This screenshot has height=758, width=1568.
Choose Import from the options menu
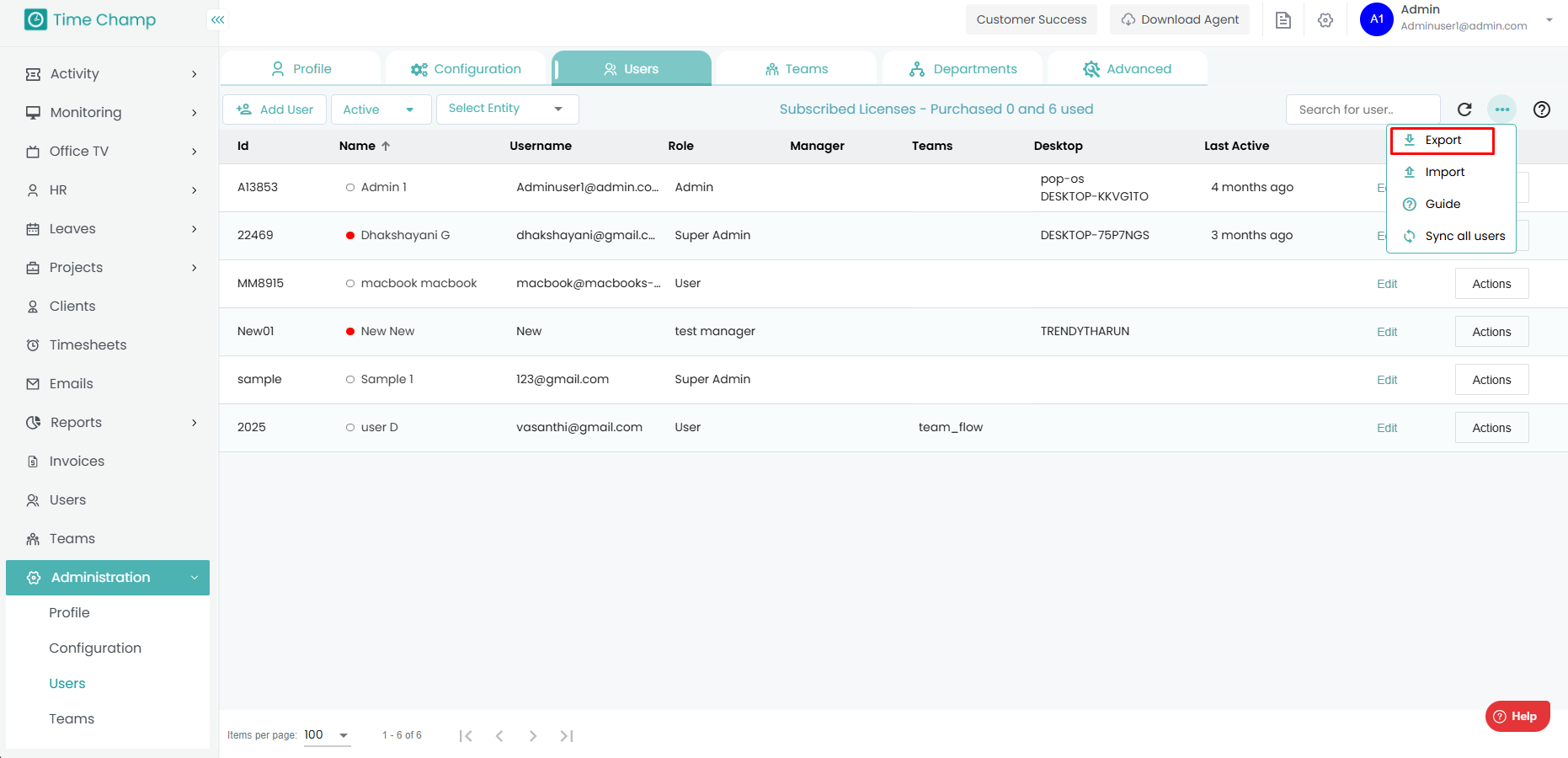coord(1452,173)
